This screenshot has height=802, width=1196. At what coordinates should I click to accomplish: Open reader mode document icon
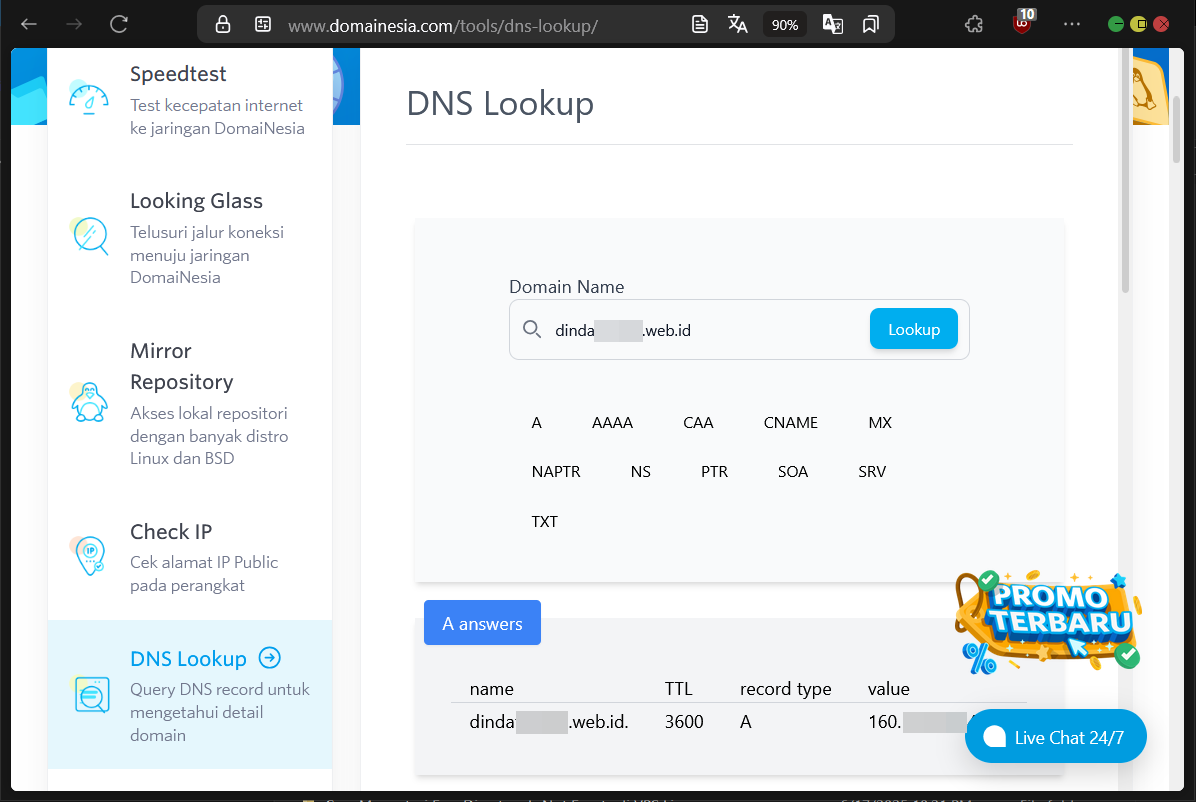tap(699, 24)
